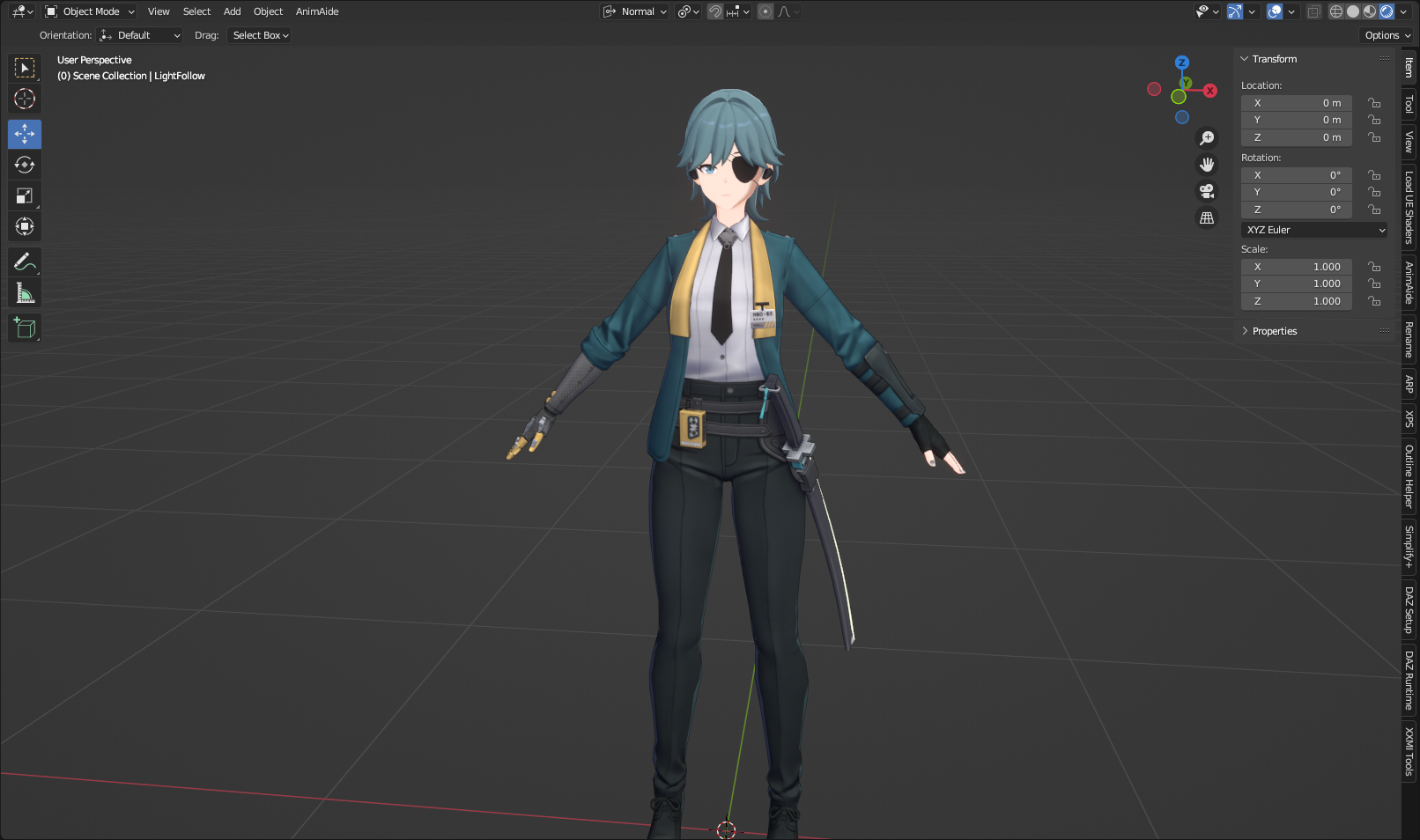1420x840 pixels.
Task: Lock the Scale Z value
Action: pyautogui.click(x=1374, y=301)
